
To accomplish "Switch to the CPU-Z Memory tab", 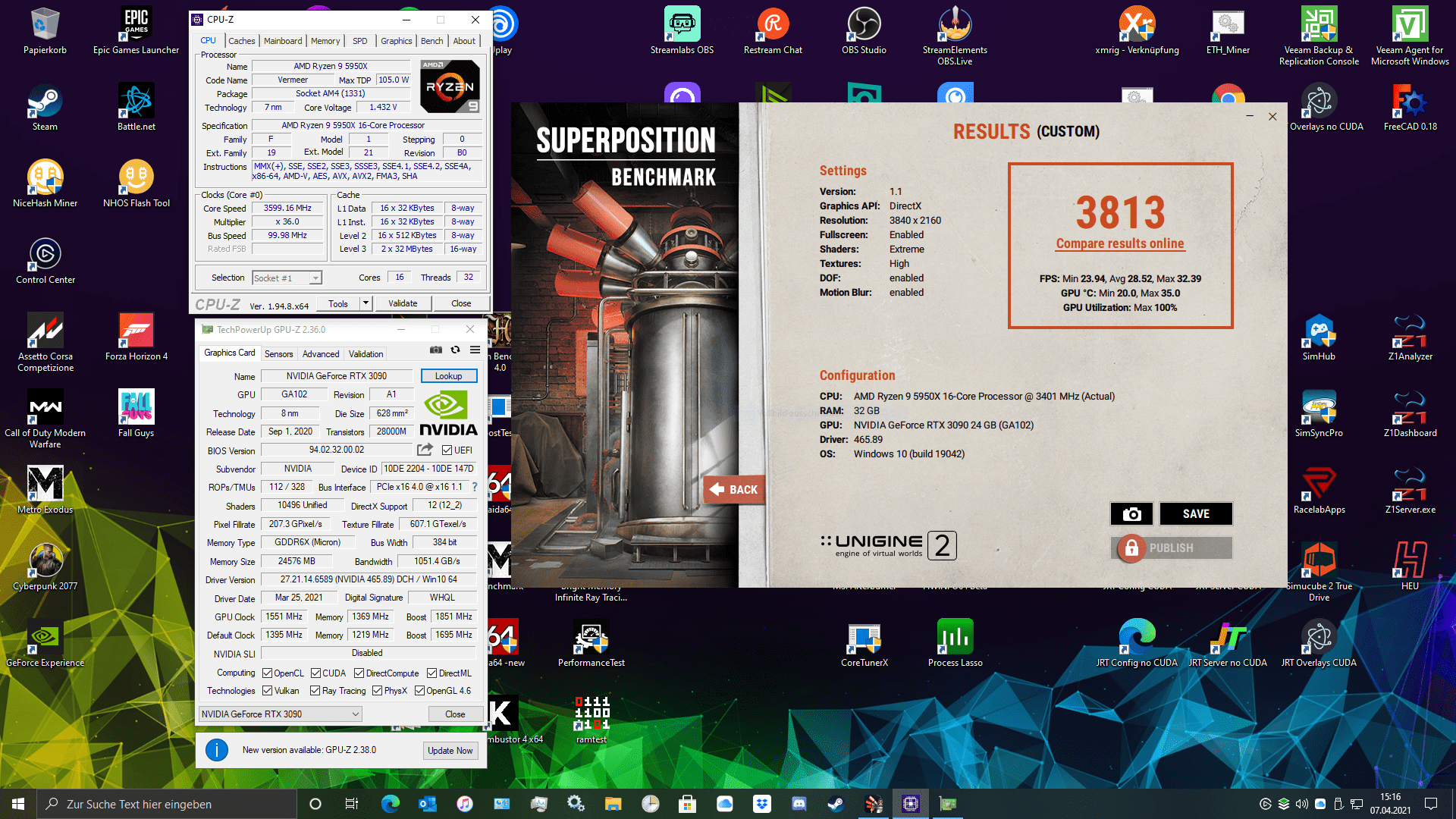I will point(325,41).
